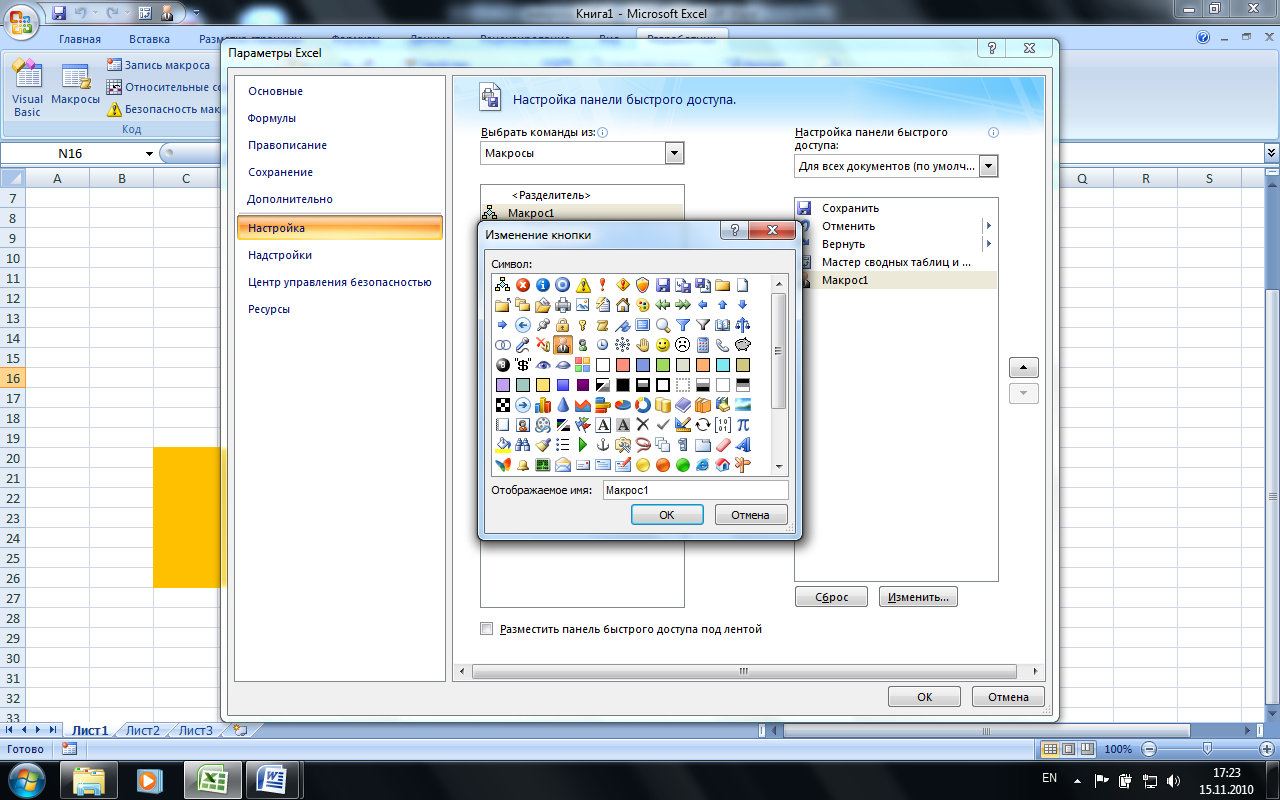The width and height of the screenshot is (1280, 800).
Task: Pick the anchor symbol
Action: [x=602, y=445]
